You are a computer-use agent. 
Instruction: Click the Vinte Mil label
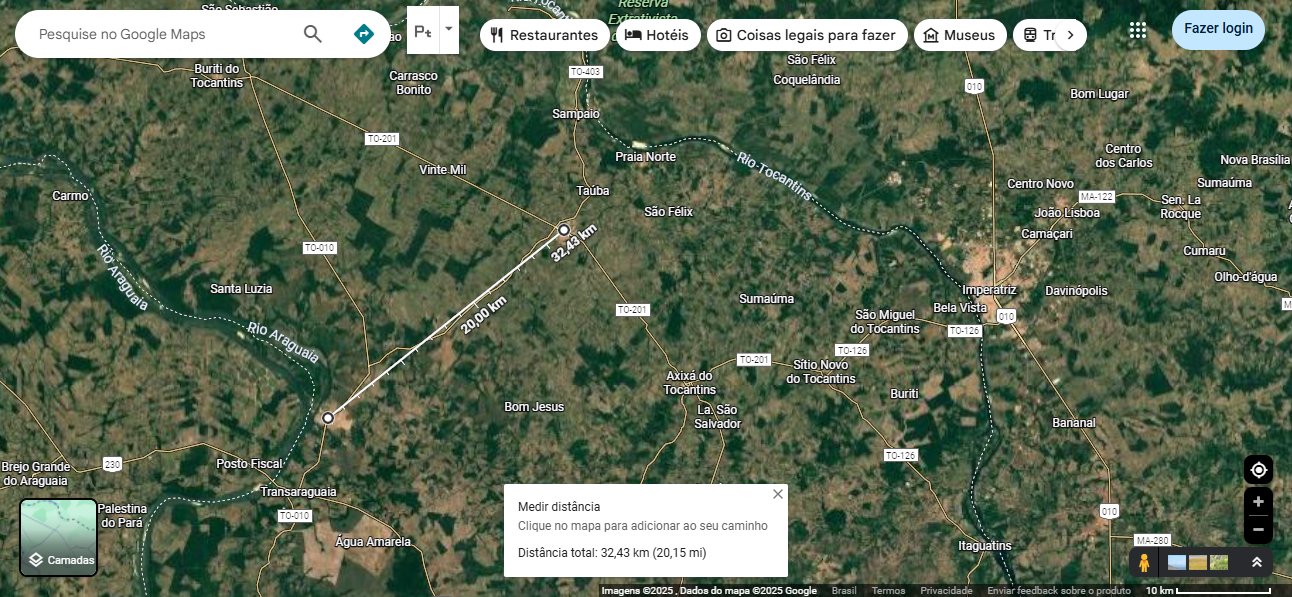(x=443, y=170)
